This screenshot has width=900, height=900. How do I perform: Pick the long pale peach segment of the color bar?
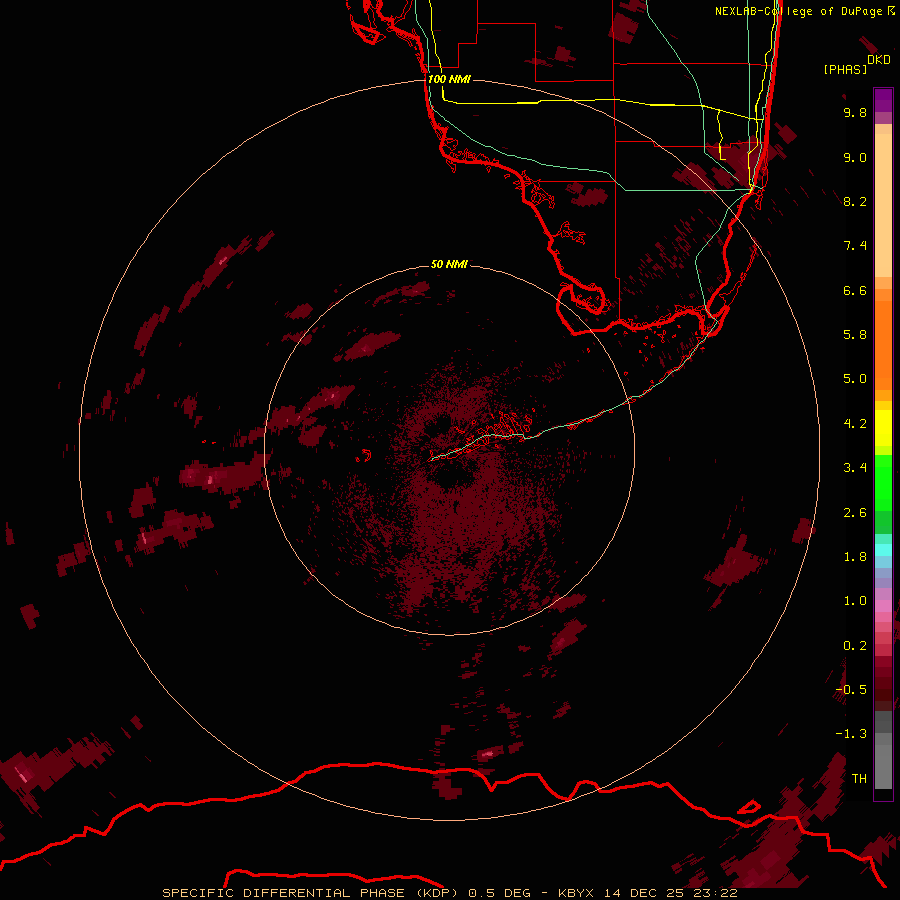pos(883,205)
